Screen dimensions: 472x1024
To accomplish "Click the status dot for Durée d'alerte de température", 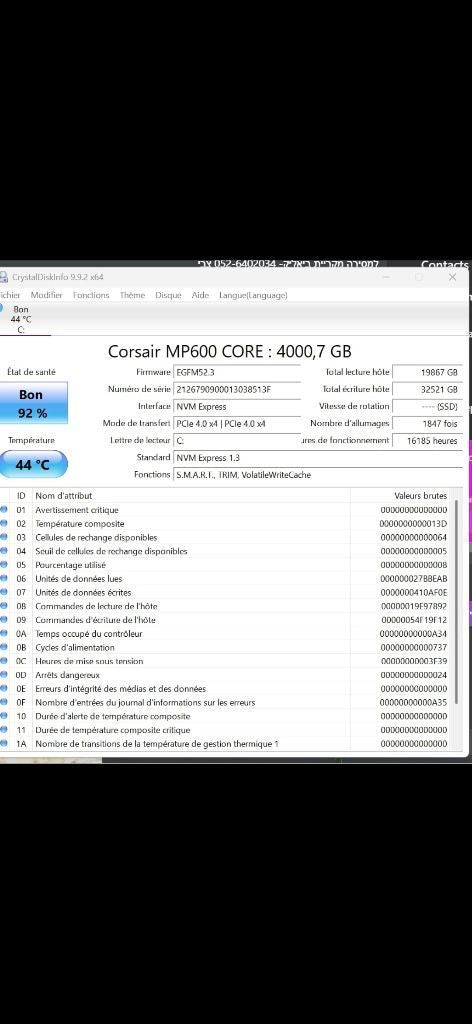I will pos(4,716).
